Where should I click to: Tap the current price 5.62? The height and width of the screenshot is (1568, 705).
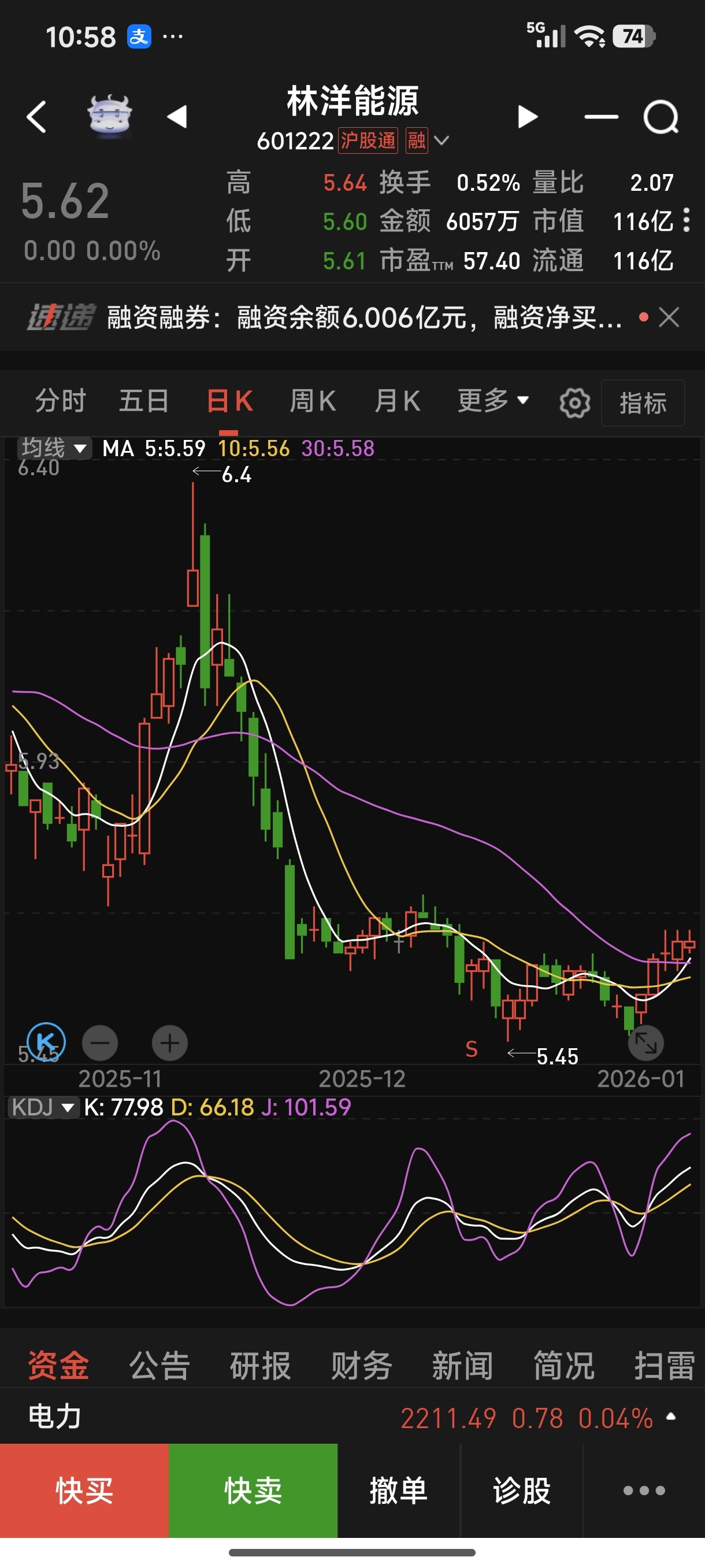tap(65, 201)
